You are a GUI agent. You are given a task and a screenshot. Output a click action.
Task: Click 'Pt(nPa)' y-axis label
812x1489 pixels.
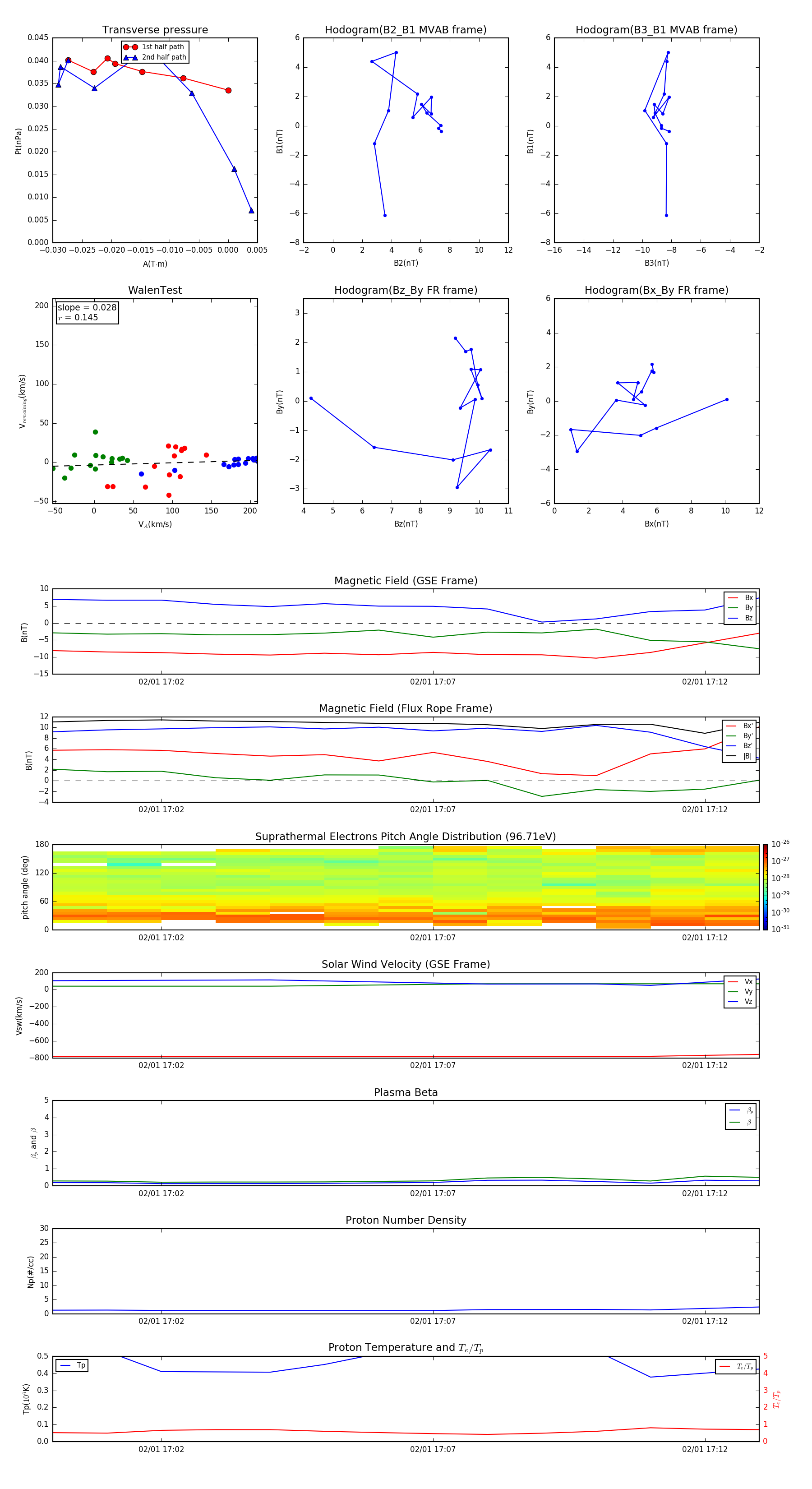(18, 141)
